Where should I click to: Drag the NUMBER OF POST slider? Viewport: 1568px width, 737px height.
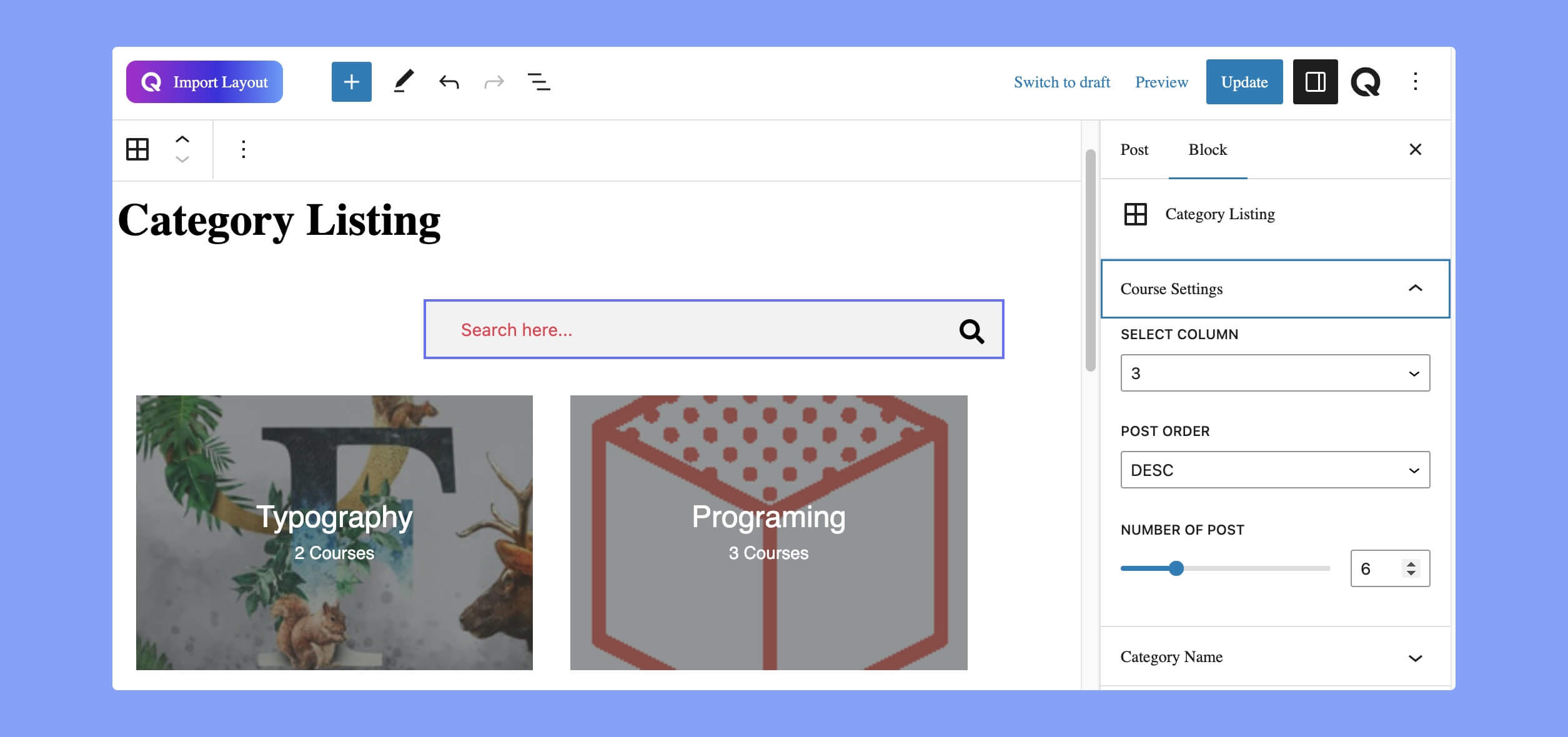click(x=1176, y=568)
